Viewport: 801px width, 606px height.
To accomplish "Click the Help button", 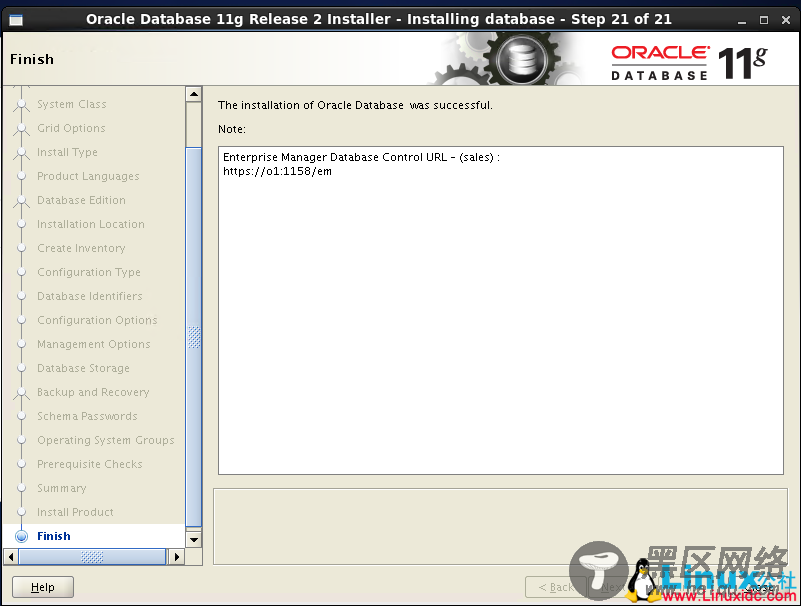I will [x=43, y=587].
